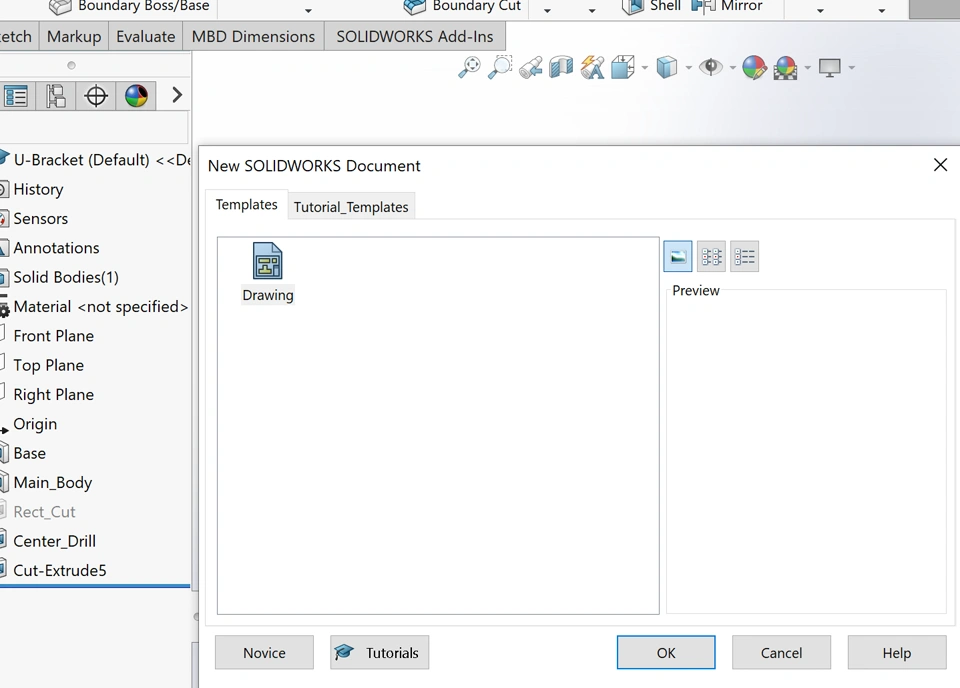
Task: Click Hide/Show Items eye icon
Action: [711, 67]
